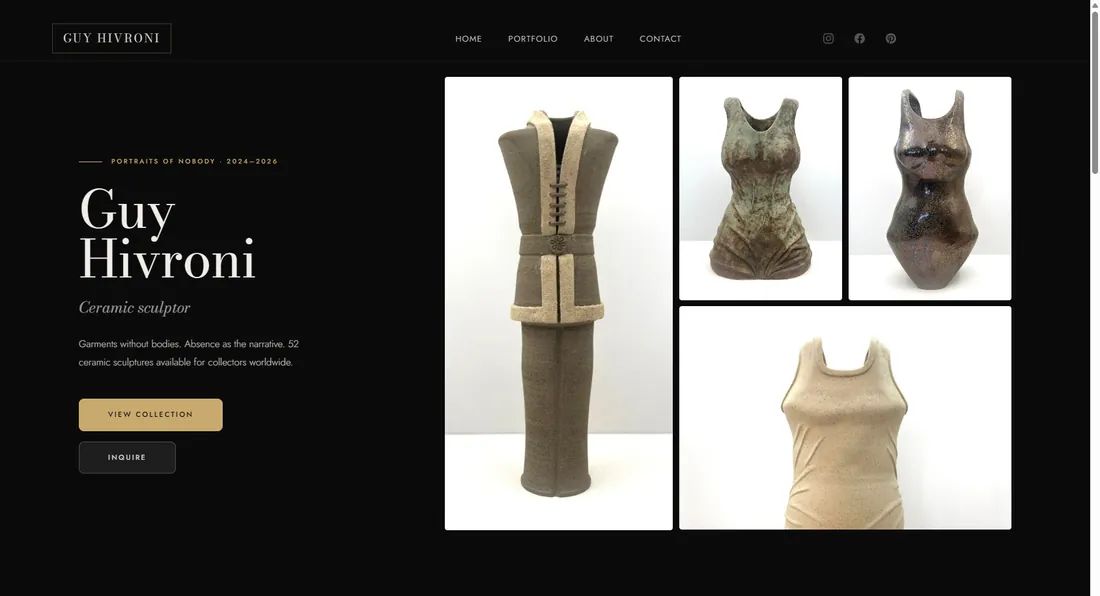The height and width of the screenshot is (596, 1100).
Task: Click the 'Garments without bodies' description paragraph
Action: click(x=189, y=353)
